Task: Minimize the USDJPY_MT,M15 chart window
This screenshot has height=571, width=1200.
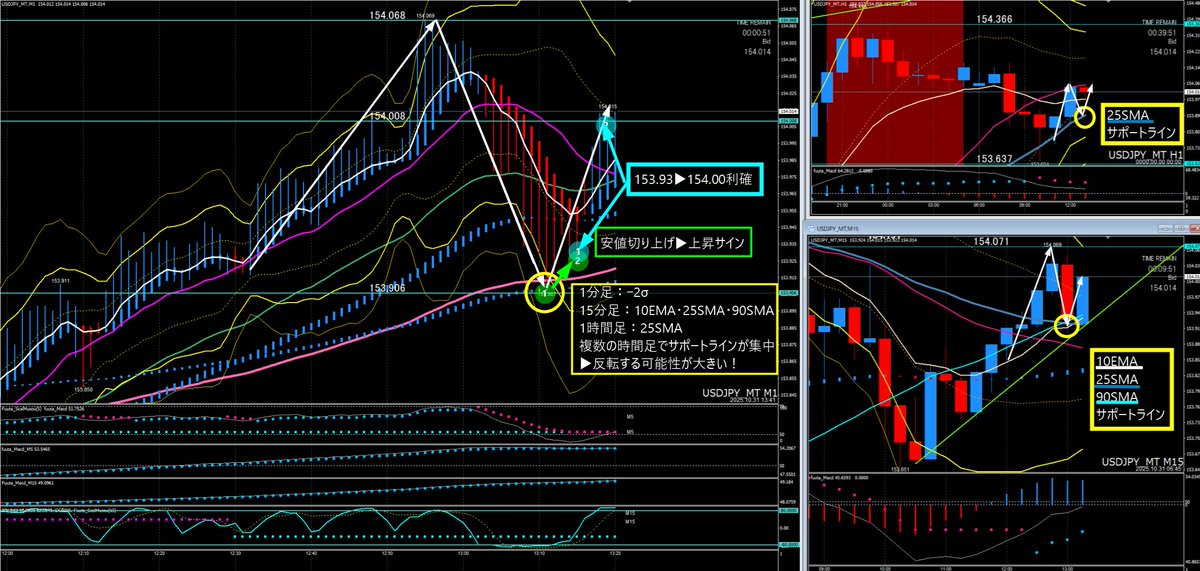Action: [1165, 228]
